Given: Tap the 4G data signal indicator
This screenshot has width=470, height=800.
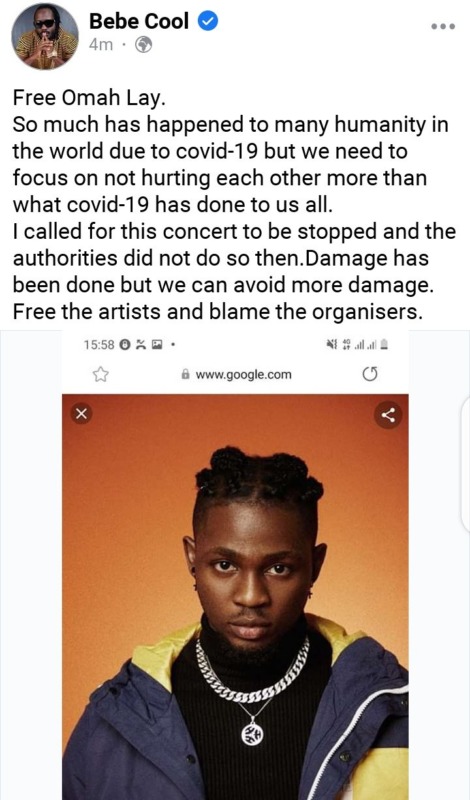Looking at the screenshot, I should 346,344.
